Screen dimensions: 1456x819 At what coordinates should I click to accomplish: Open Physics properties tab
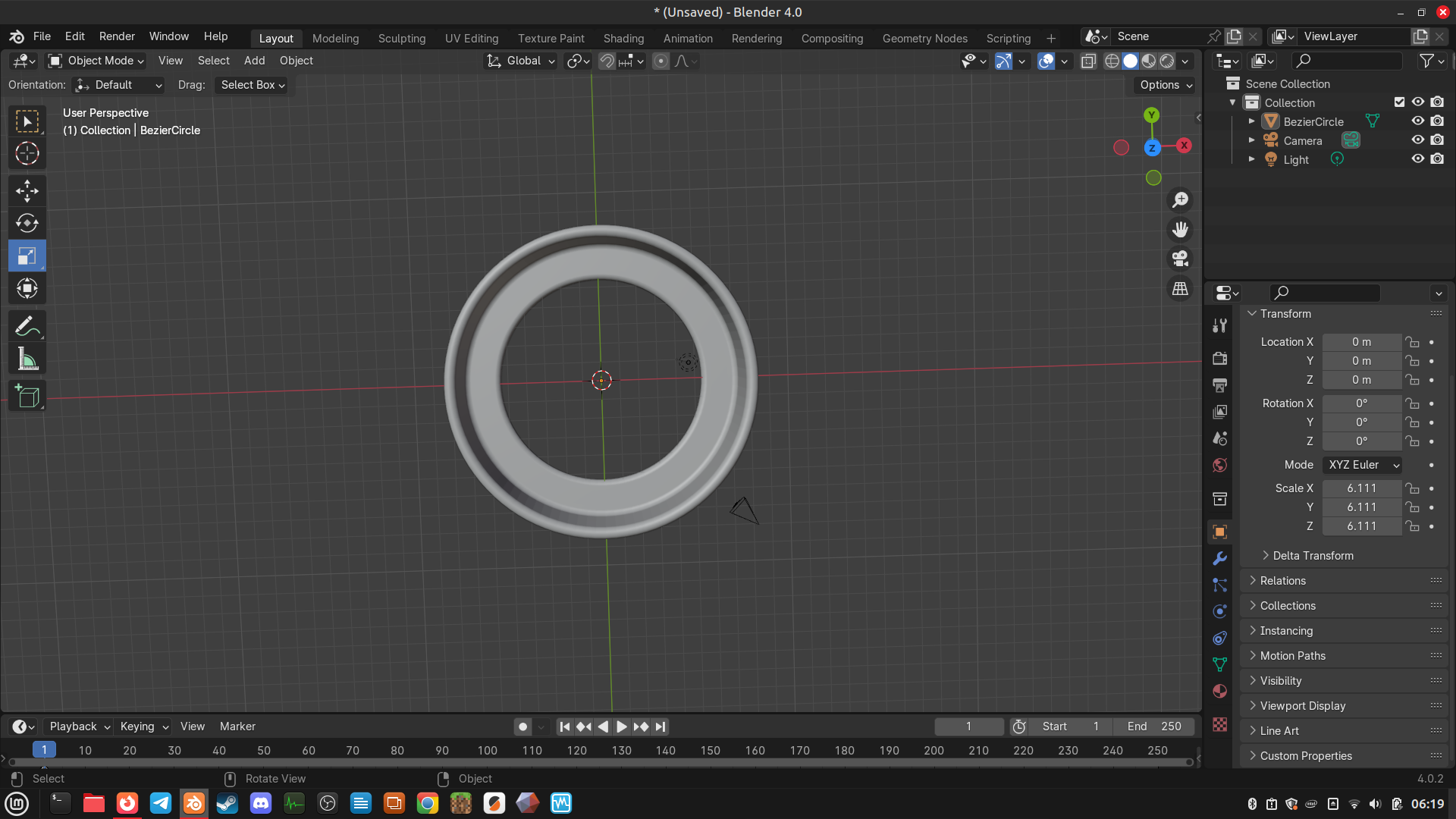[x=1219, y=612]
